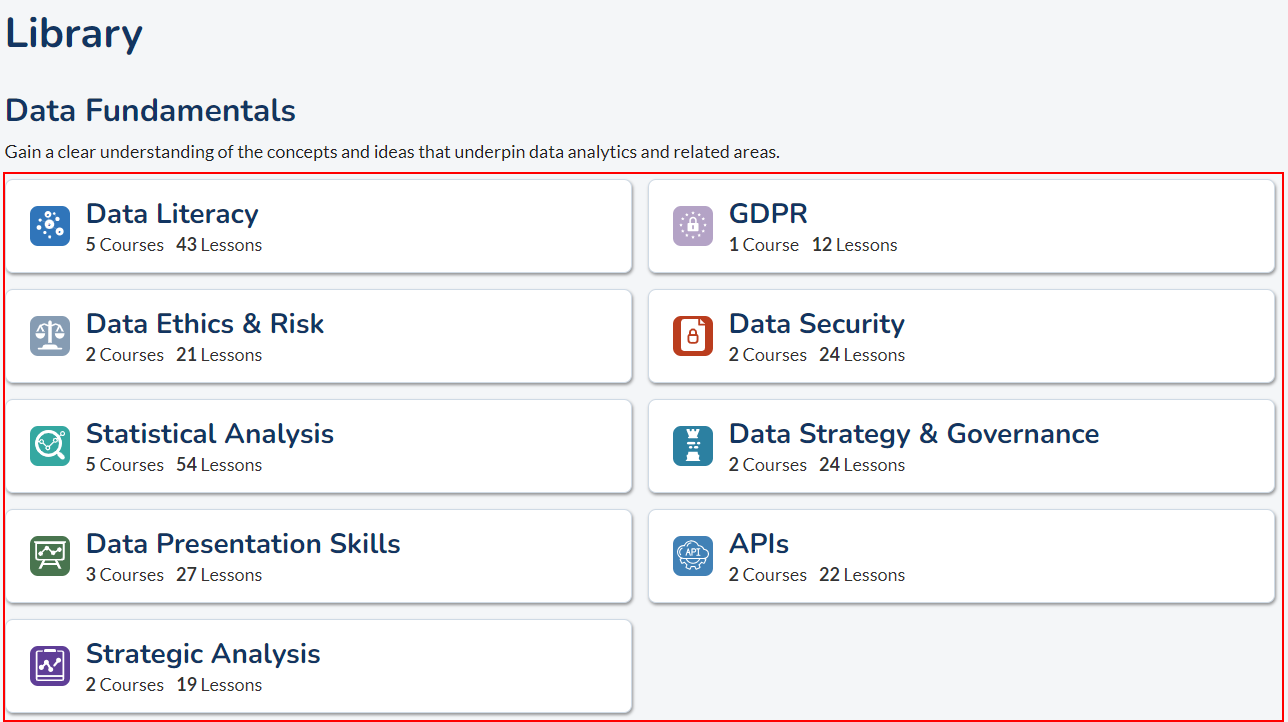Click the Statistical Analysis magnifier icon
Viewport: 1288px width, 722px height.
tap(50, 446)
